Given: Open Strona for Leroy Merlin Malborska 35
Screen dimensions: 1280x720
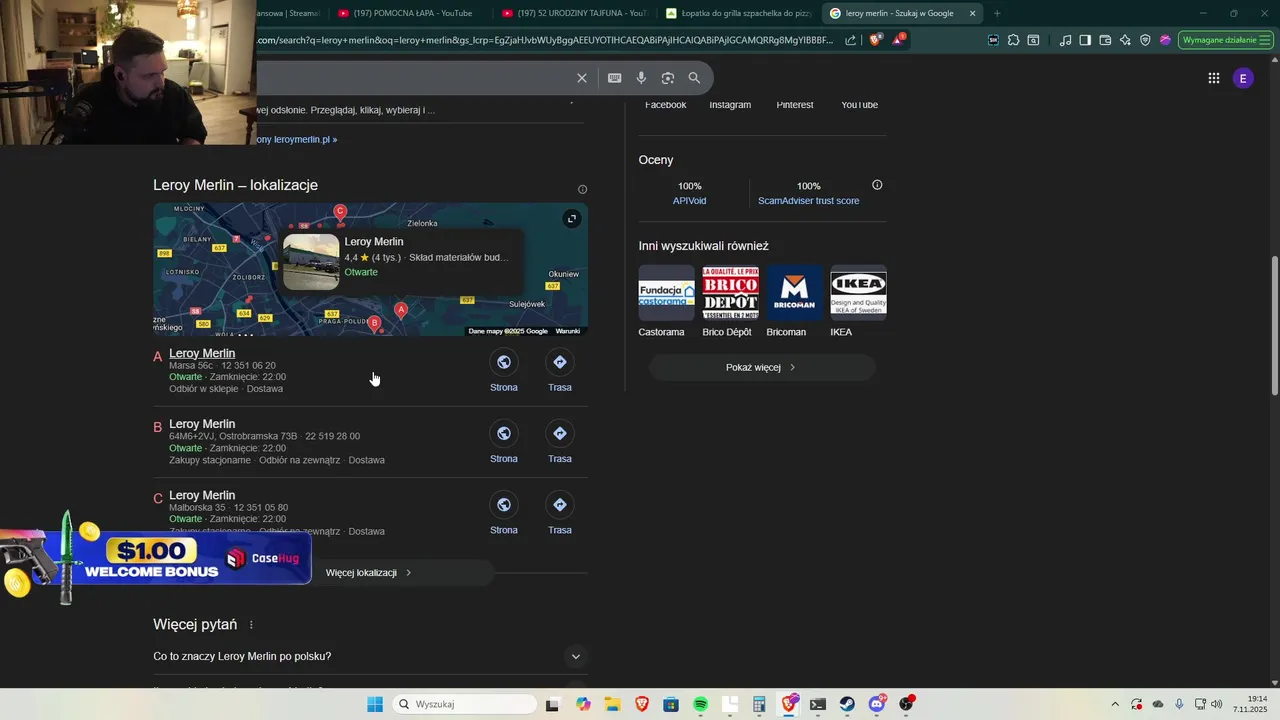Looking at the screenshot, I should point(504,513).
